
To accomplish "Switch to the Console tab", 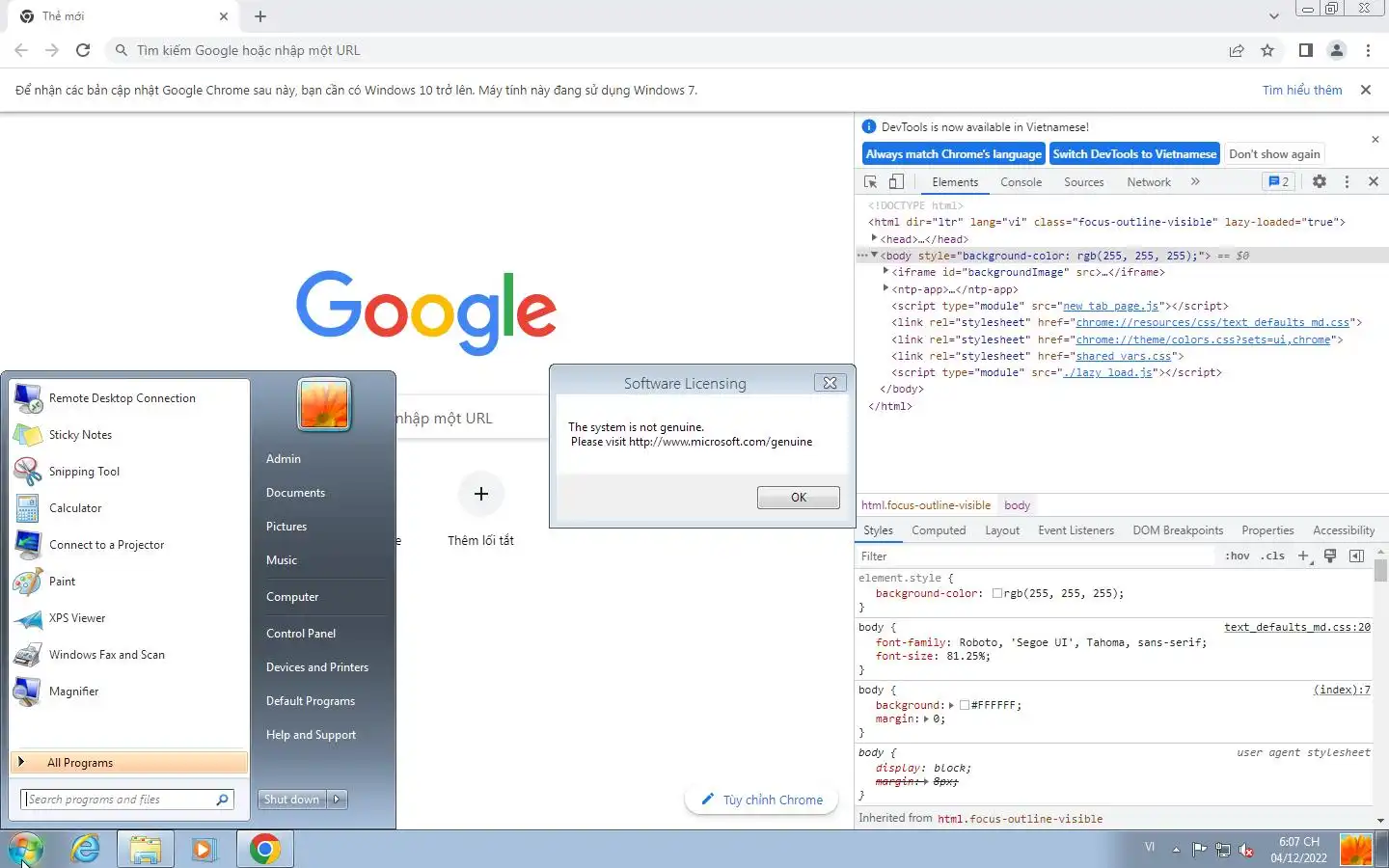I will (x=1021, y=181).
